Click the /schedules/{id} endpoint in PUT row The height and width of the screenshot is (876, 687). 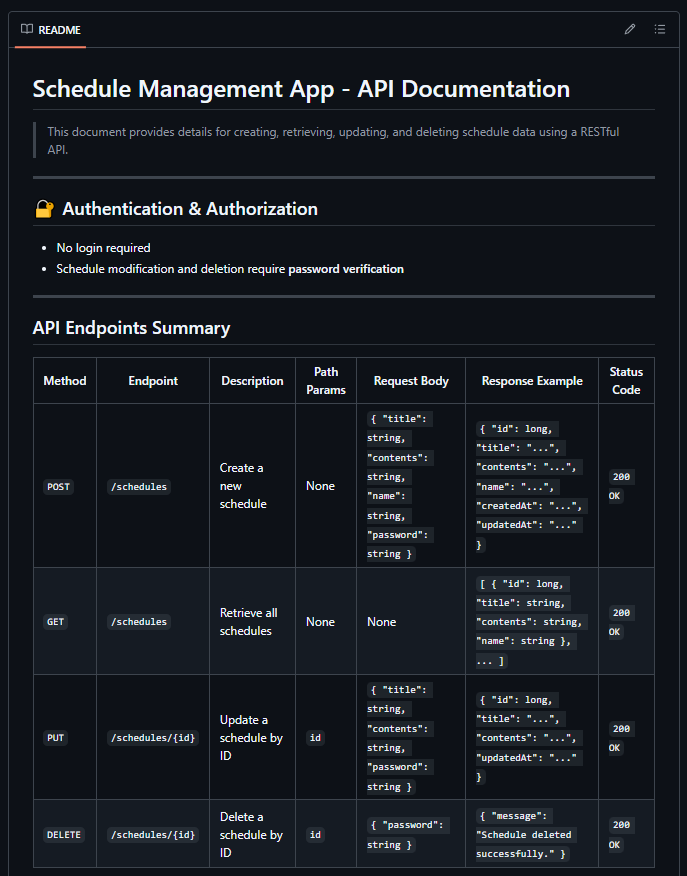click(152, 738)
